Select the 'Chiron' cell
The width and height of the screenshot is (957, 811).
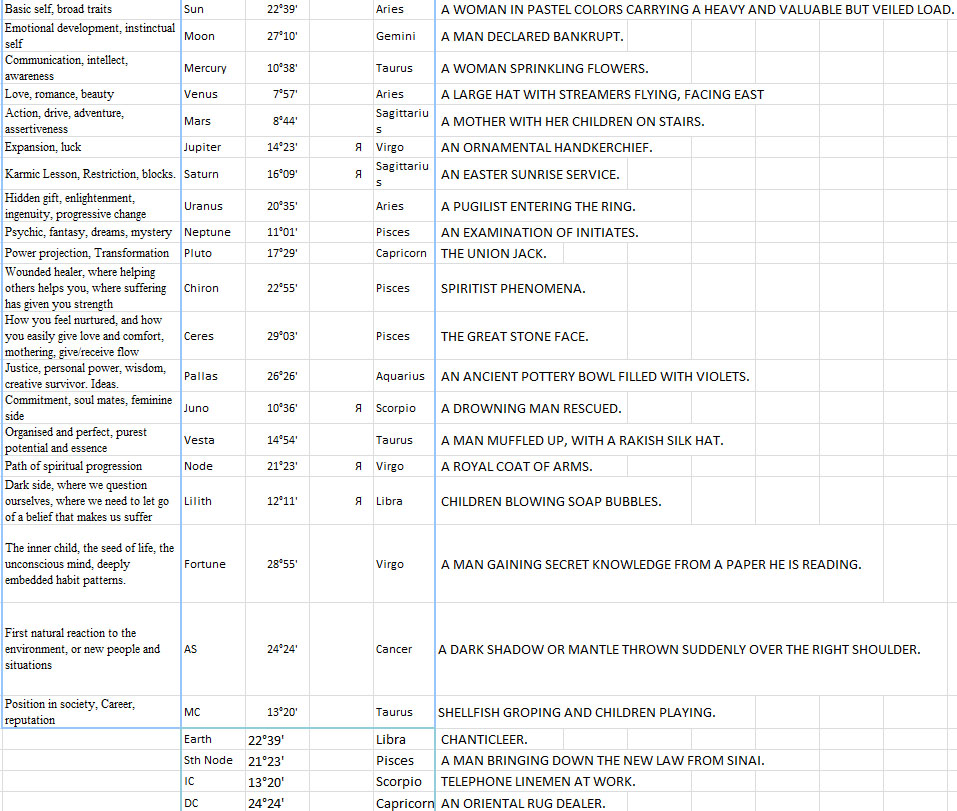point(213,288)
